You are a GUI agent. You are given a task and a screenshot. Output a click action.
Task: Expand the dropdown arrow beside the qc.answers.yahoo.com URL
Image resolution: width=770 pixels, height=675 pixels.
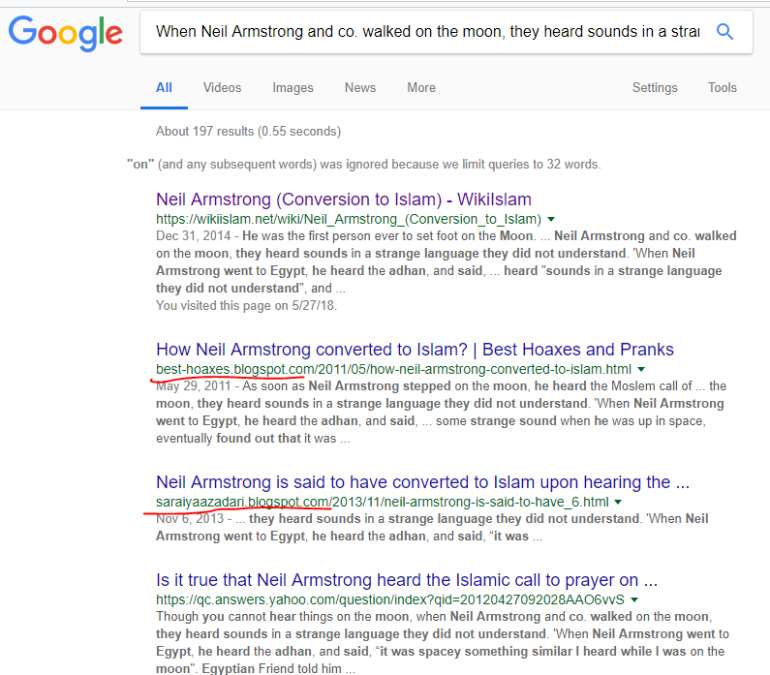coord(634,599)
